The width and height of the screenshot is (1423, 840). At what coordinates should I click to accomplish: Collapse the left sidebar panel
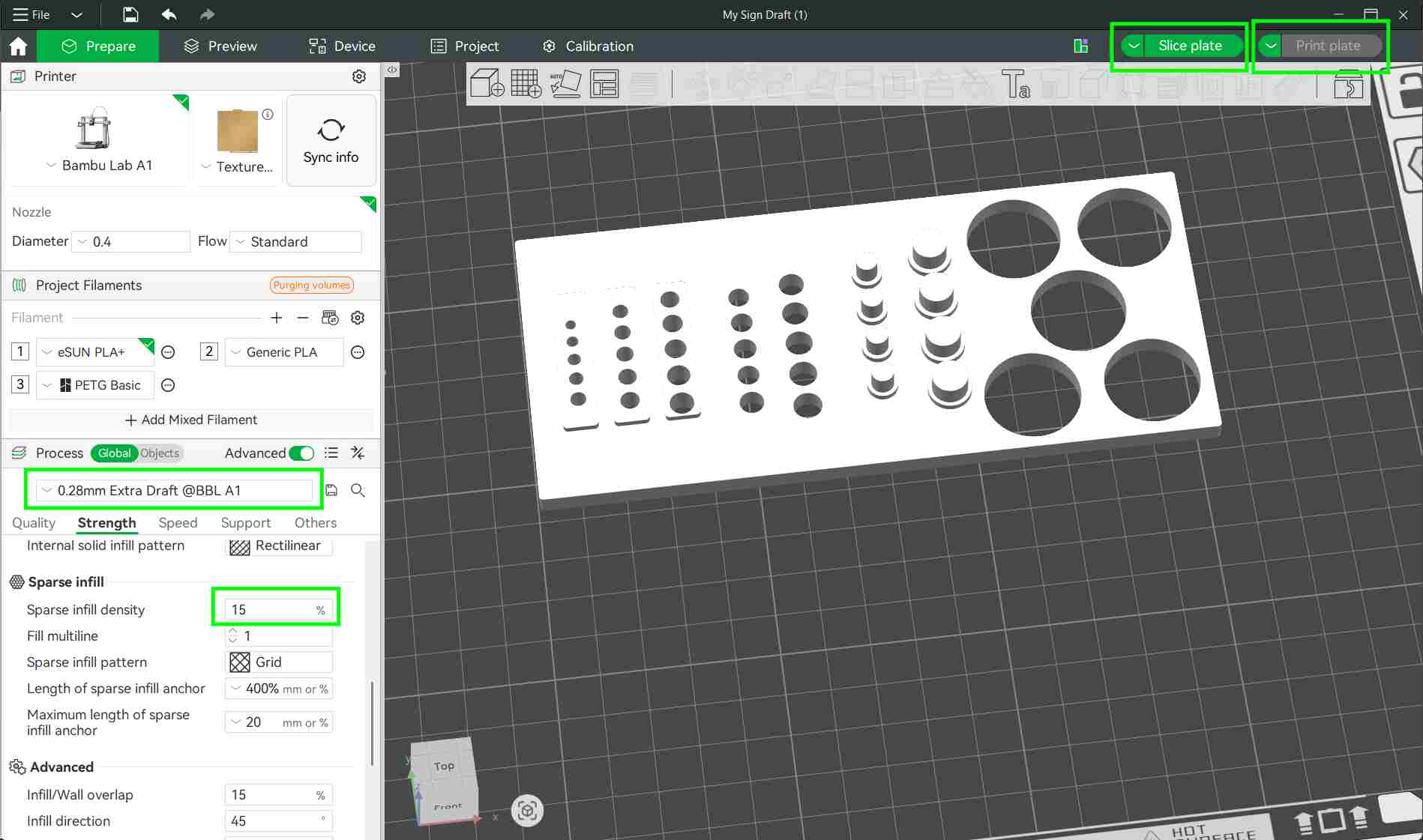(392, 70)
